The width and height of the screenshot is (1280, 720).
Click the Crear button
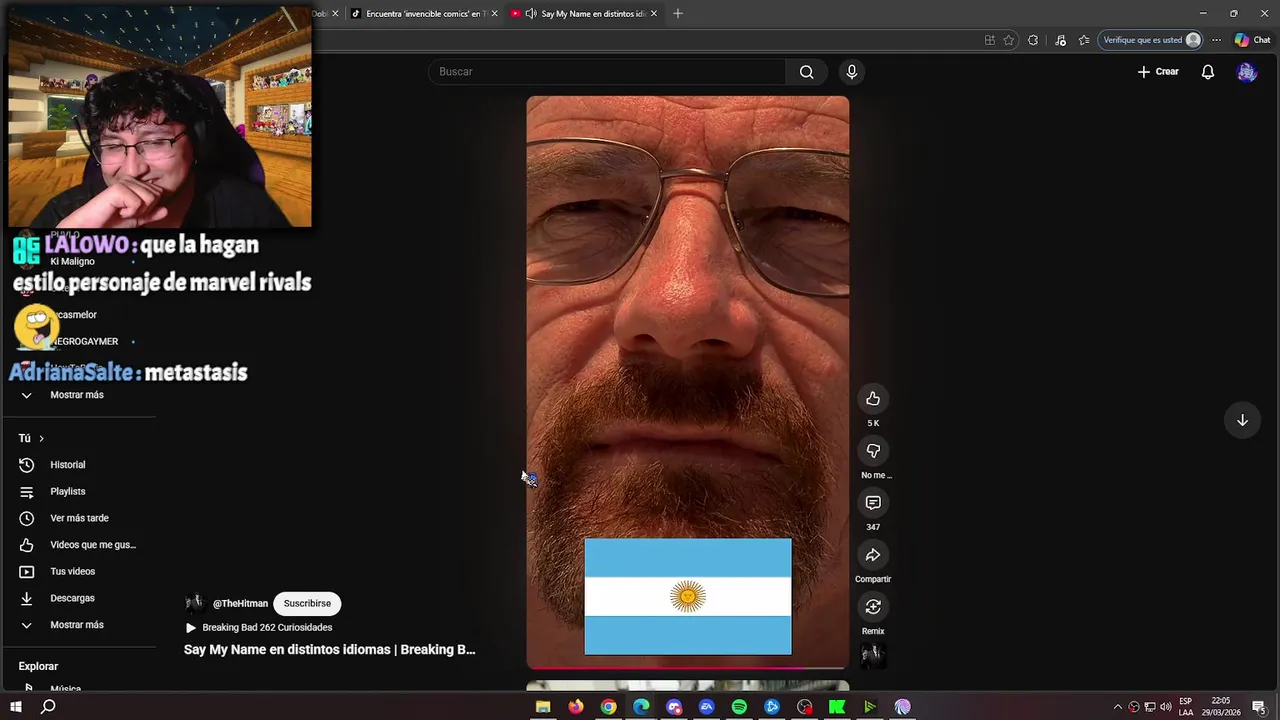(x=1158, y=72)
